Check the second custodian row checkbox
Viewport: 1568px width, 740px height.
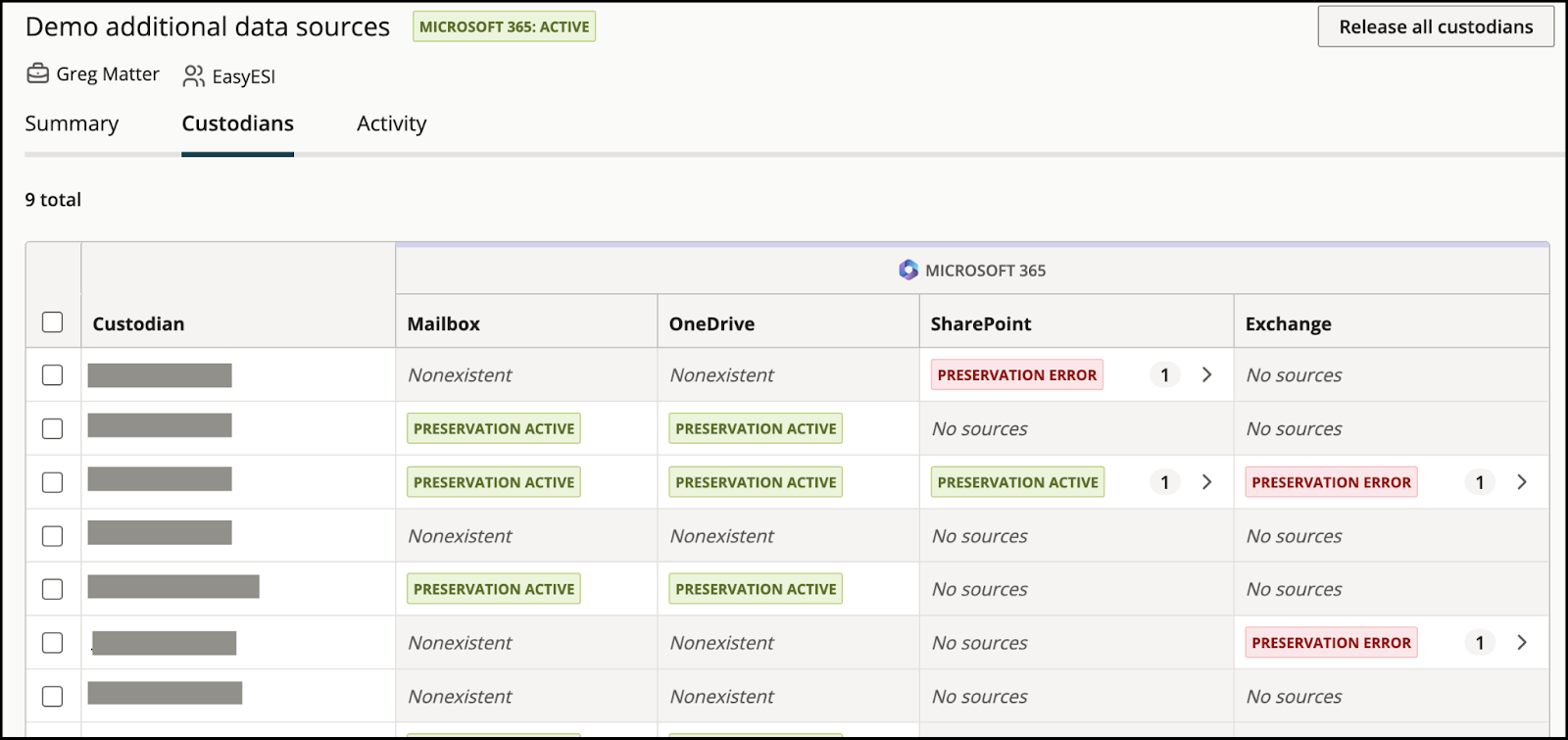point(53,429)
